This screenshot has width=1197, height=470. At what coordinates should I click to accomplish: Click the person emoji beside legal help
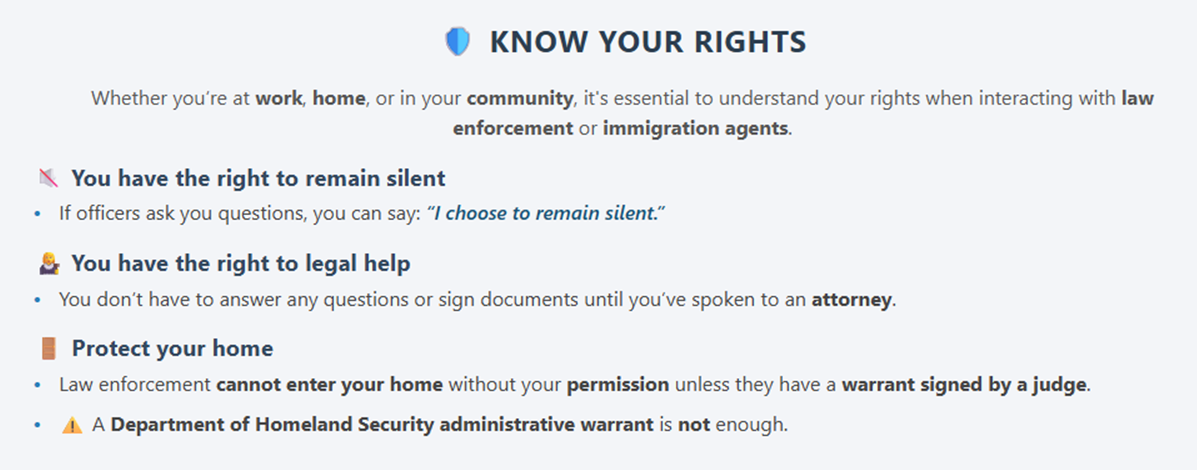point(48,264)
